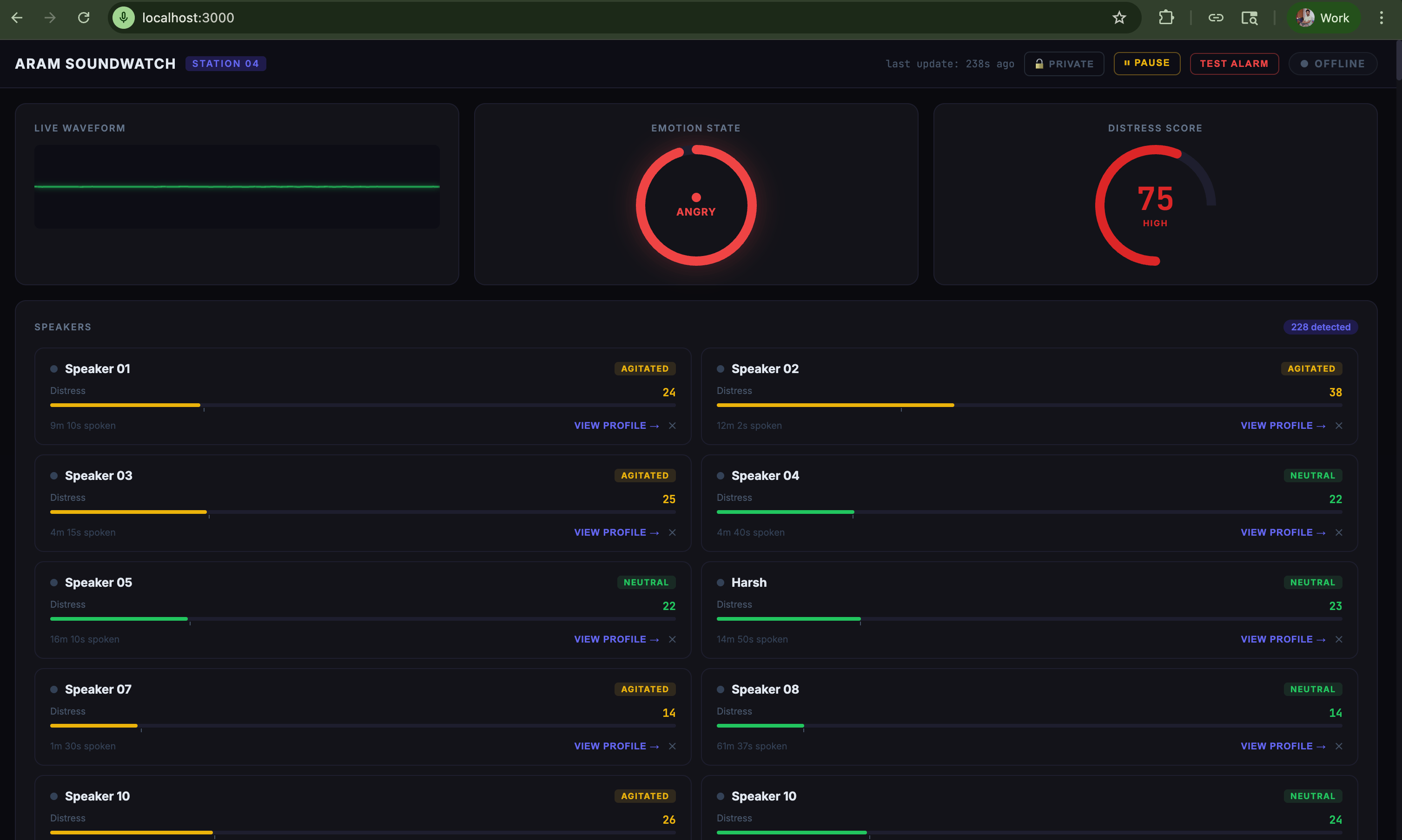Click the STATION 04 badge
Viewport: 1402px width, 840px height.
(225, 63)
